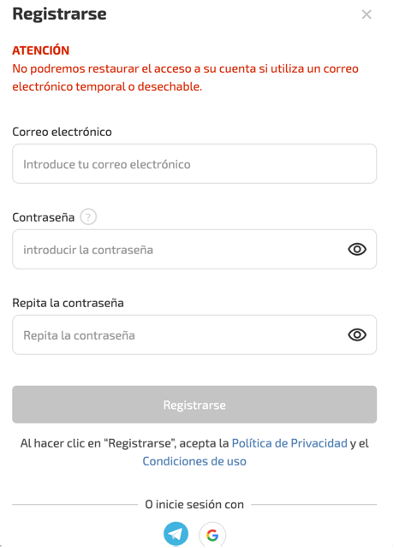Click the Registrarse dialog heading

tap(59, 14)
